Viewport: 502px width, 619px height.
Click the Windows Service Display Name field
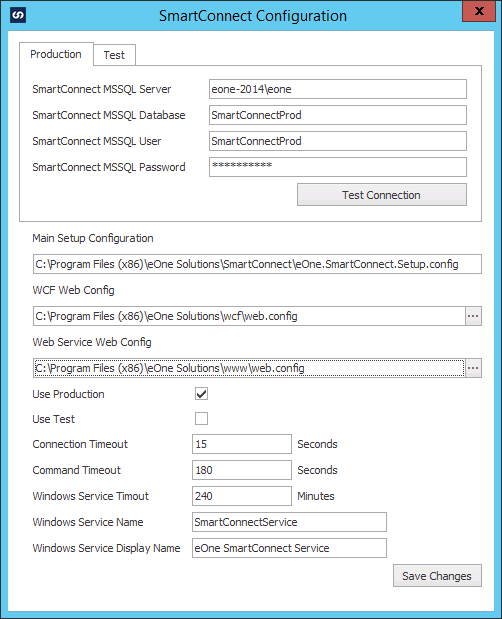click(289, 548)
